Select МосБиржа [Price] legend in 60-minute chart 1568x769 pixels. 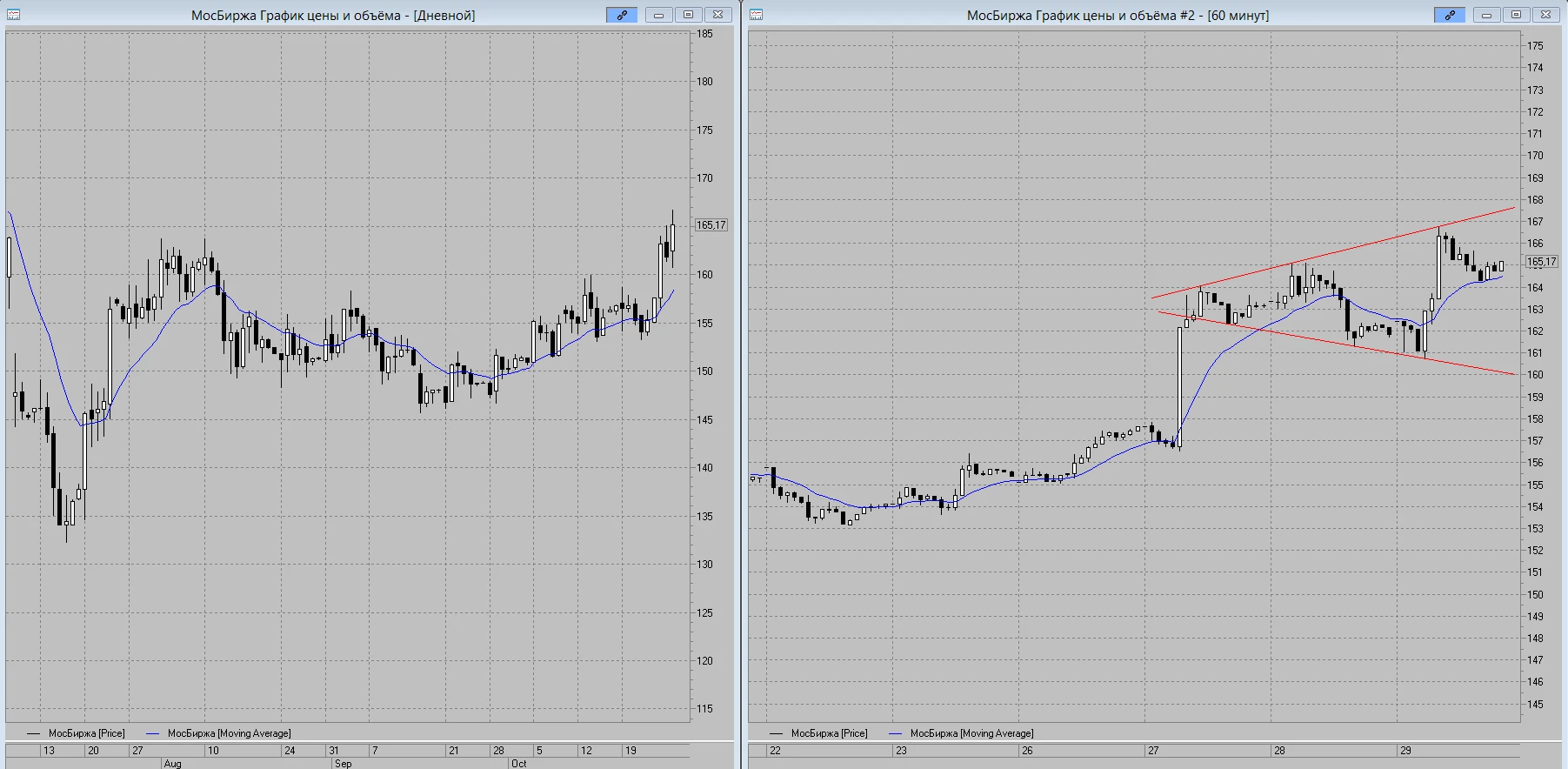coord(819,733)
